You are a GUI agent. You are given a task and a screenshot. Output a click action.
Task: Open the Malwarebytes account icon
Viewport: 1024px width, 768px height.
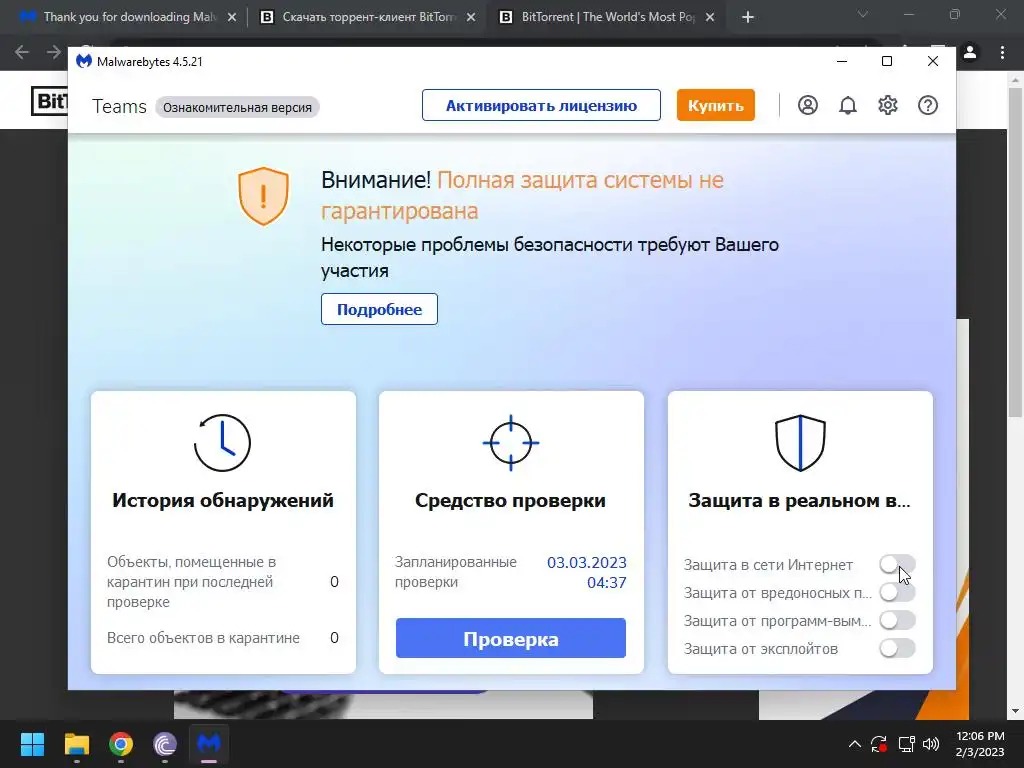coord(808,105)
